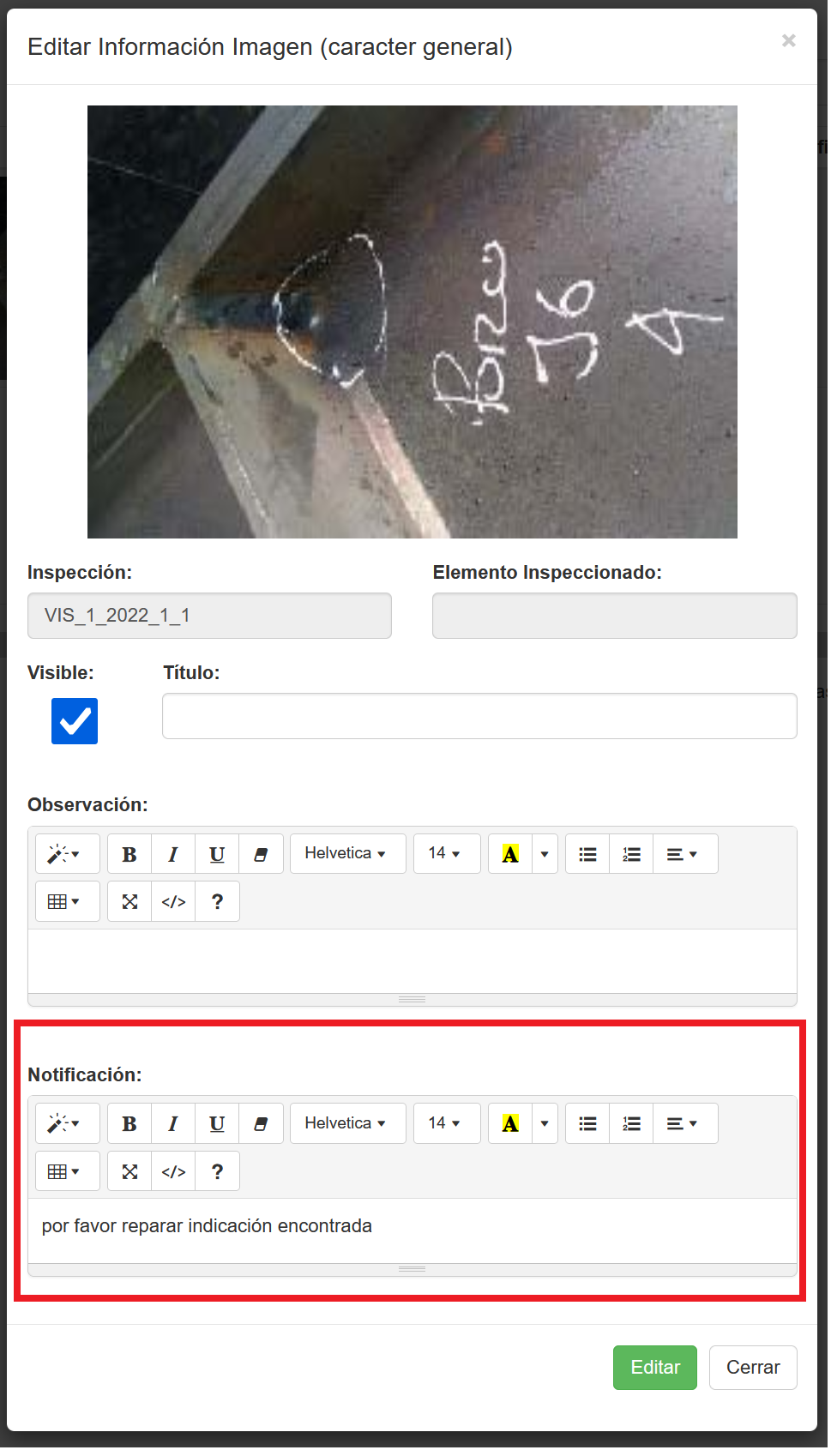Insert unordered list in the Observación editor
The image size is (831, 1456).
587,854
